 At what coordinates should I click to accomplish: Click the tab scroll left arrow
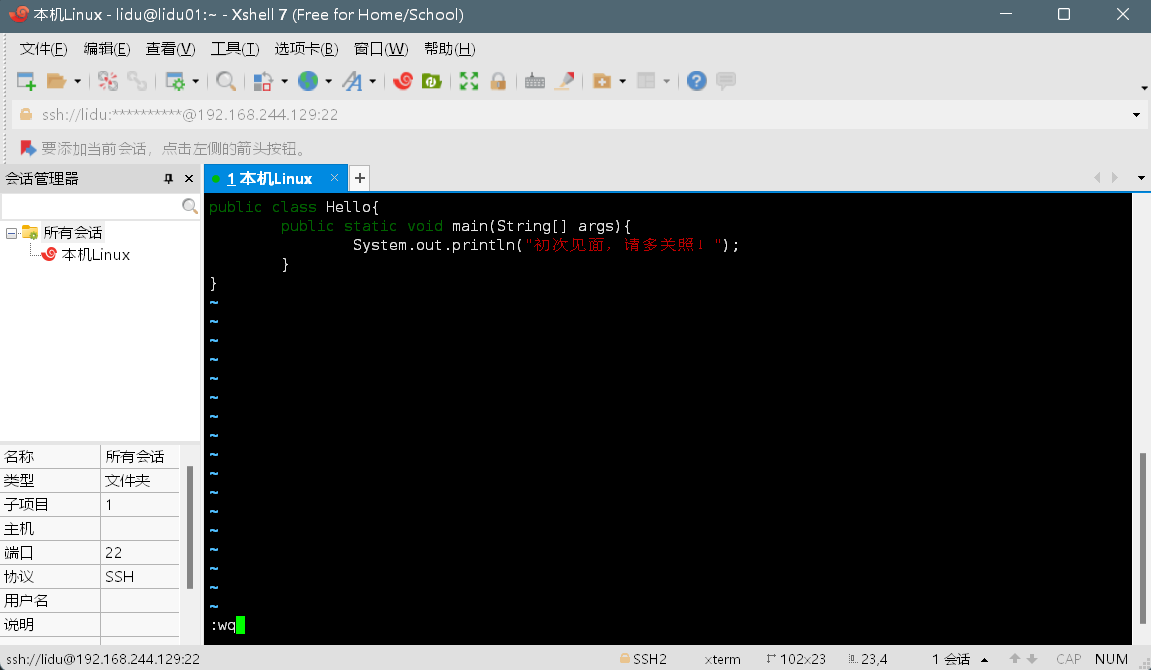pos(1097,178)
